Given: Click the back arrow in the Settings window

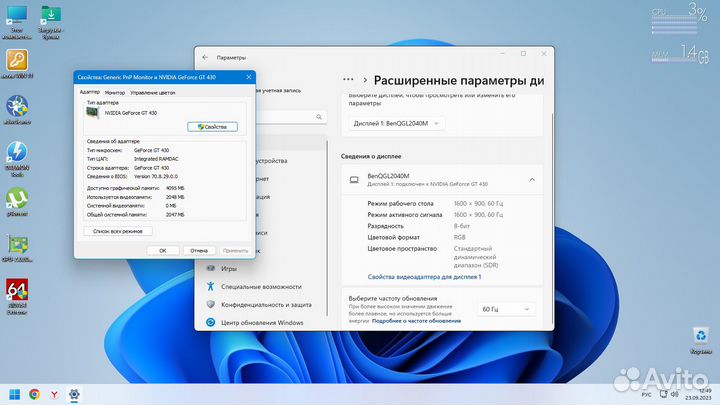Looking at the screenshot, I should 205,57.
